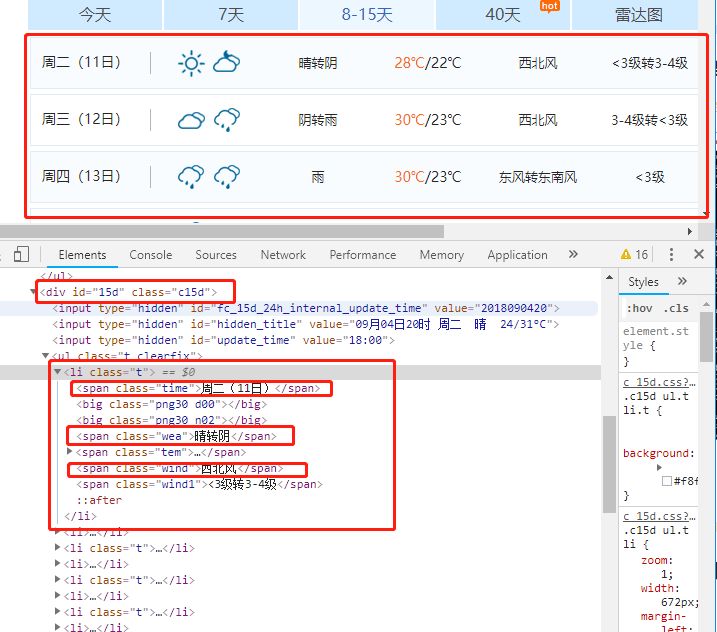Select the ::after pseudo-element line
The image size is (717, 632).
[x=99, y=500]
